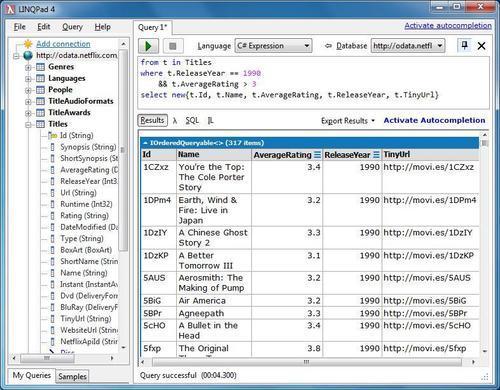Open the Edit menu
The width and height of the screenshot is (500, 390).
(44, 27)
